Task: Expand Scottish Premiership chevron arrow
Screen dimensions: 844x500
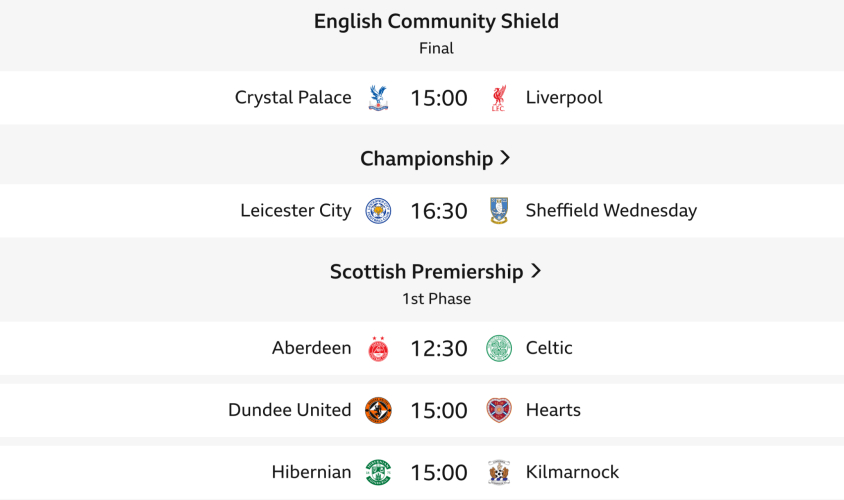Action: 536,271
